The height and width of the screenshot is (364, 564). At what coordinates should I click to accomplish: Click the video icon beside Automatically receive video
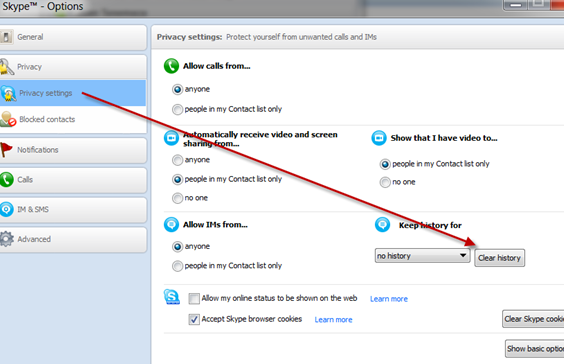click(x=171, y=138)
